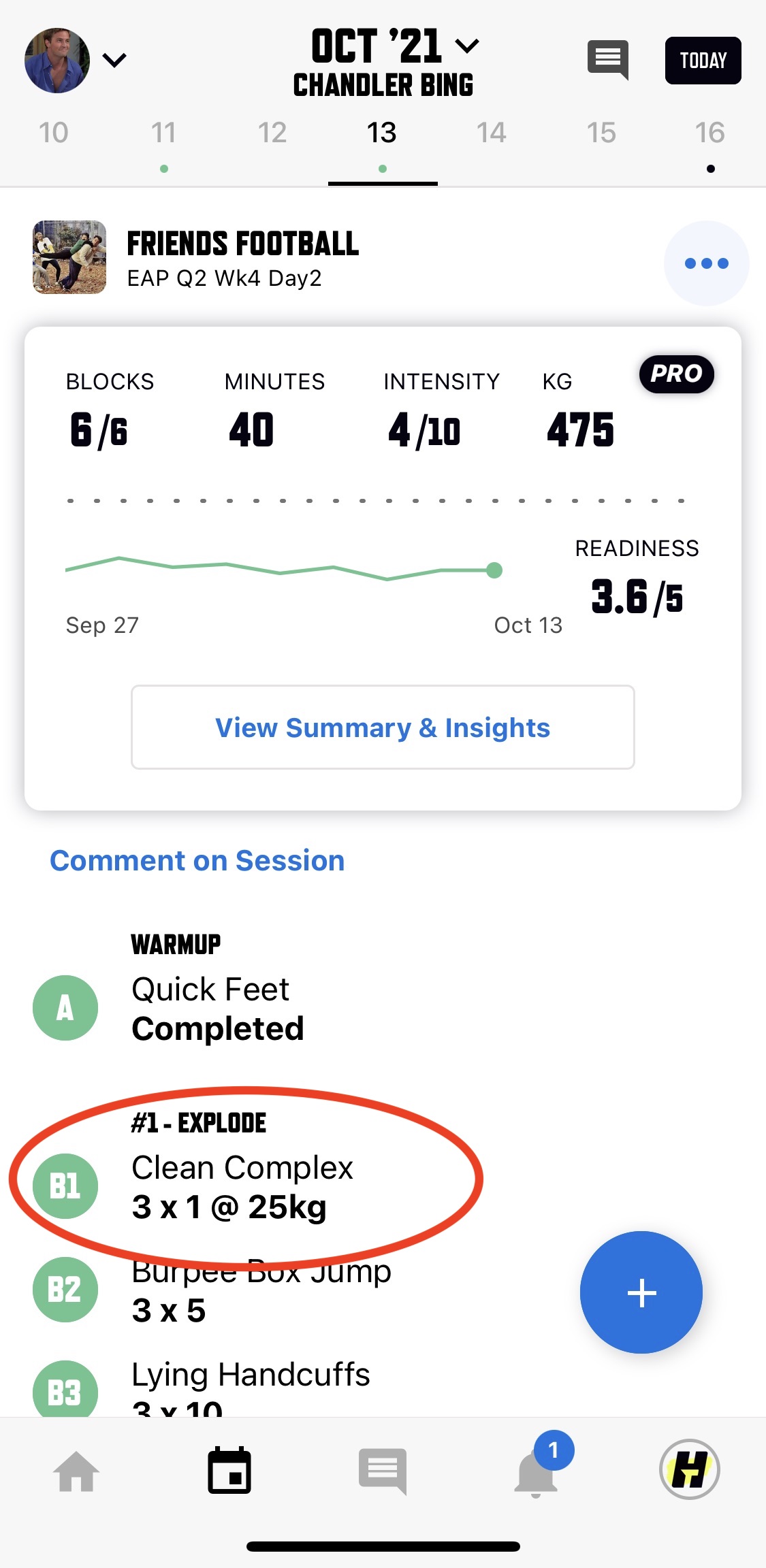Tap the home icon in bottom bar
Viewport: 766px width, 1568px height.
coord(76,1471)
